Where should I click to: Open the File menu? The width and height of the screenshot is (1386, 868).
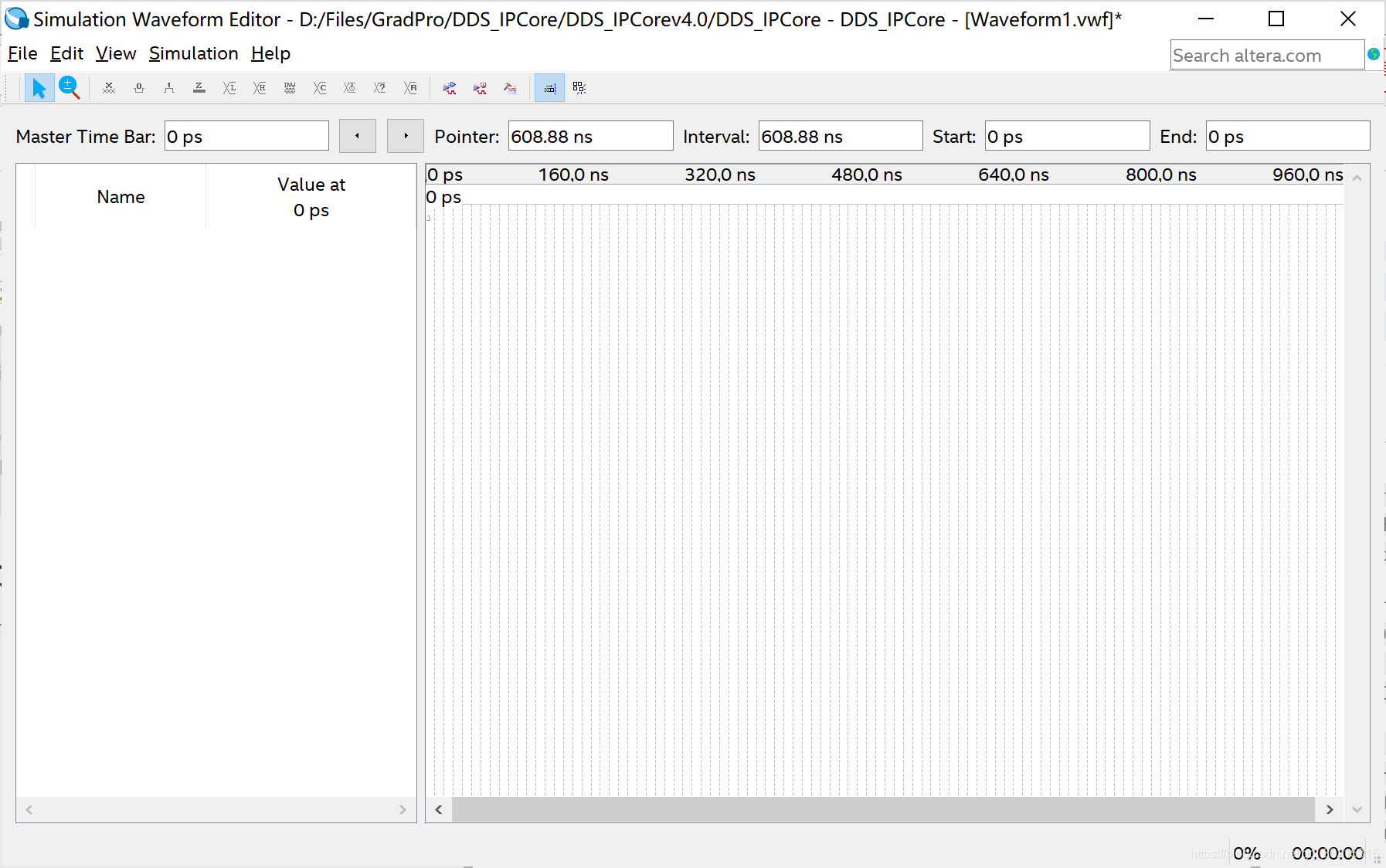point(22,53)
